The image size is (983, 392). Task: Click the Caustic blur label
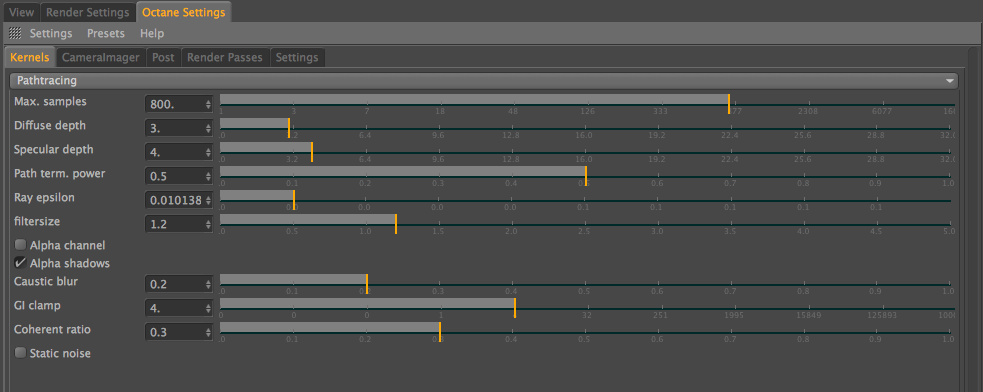click(46, 281)
